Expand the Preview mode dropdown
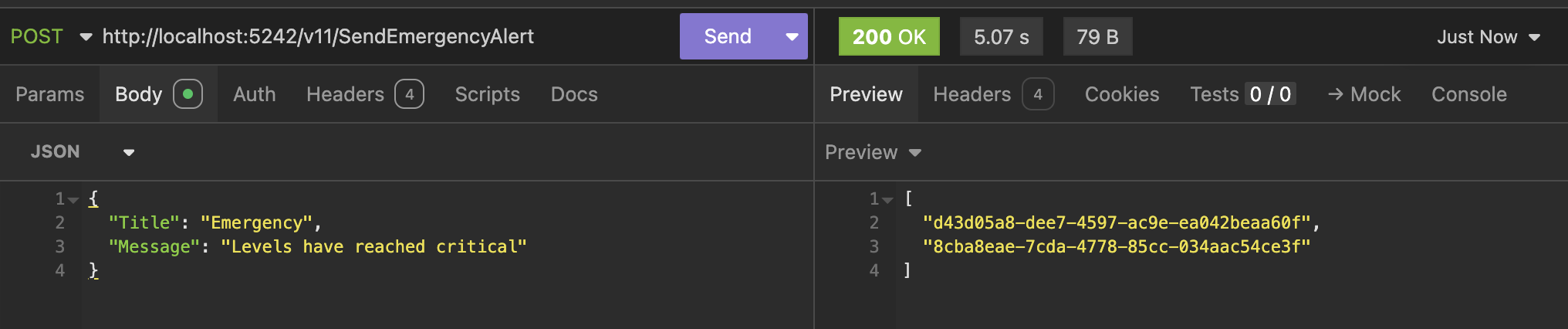This screenshot has width=1568, height=329. tap(873, 152)
